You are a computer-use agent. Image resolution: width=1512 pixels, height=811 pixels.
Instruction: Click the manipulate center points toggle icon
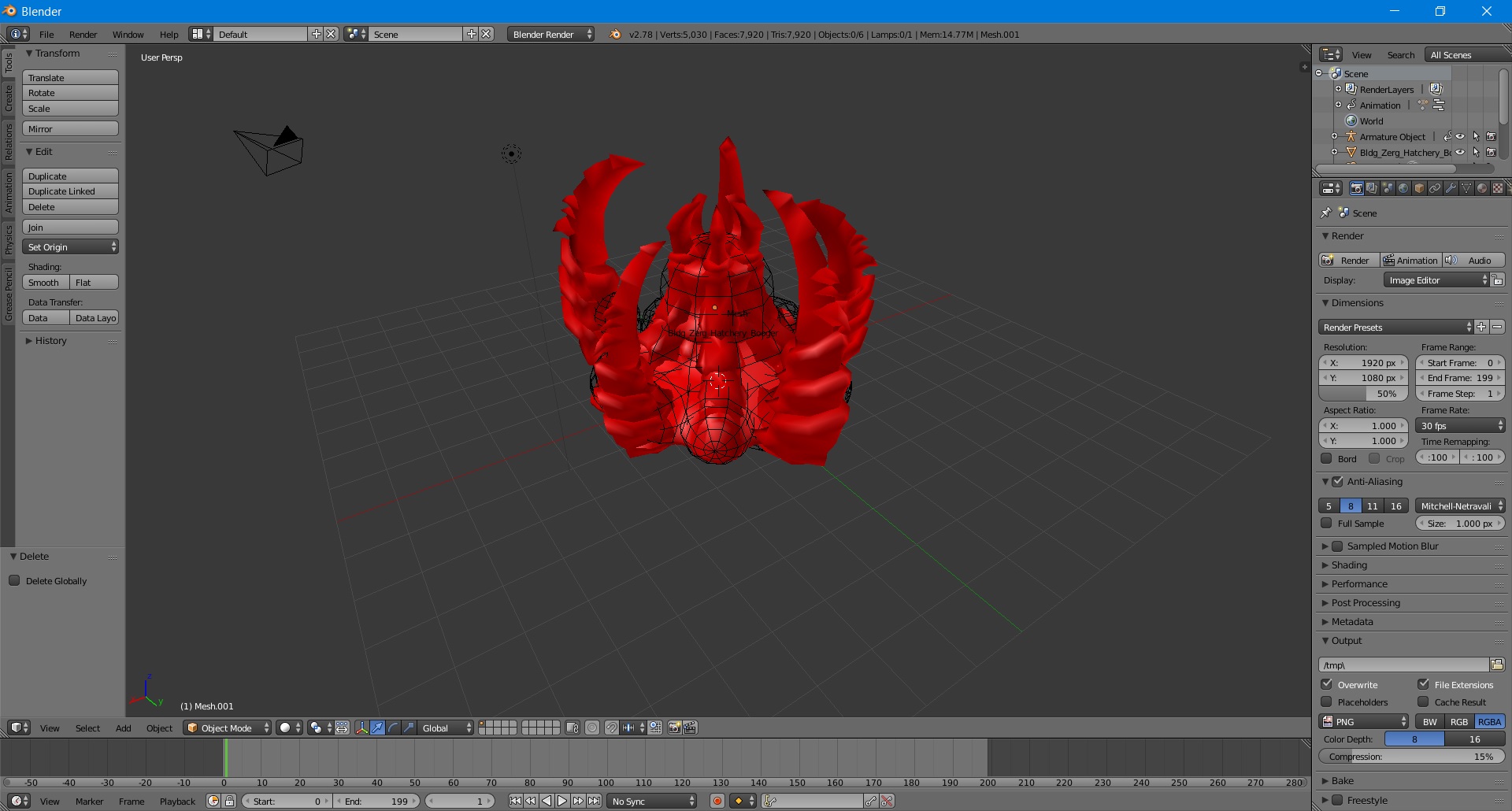(x=343, y=728)
